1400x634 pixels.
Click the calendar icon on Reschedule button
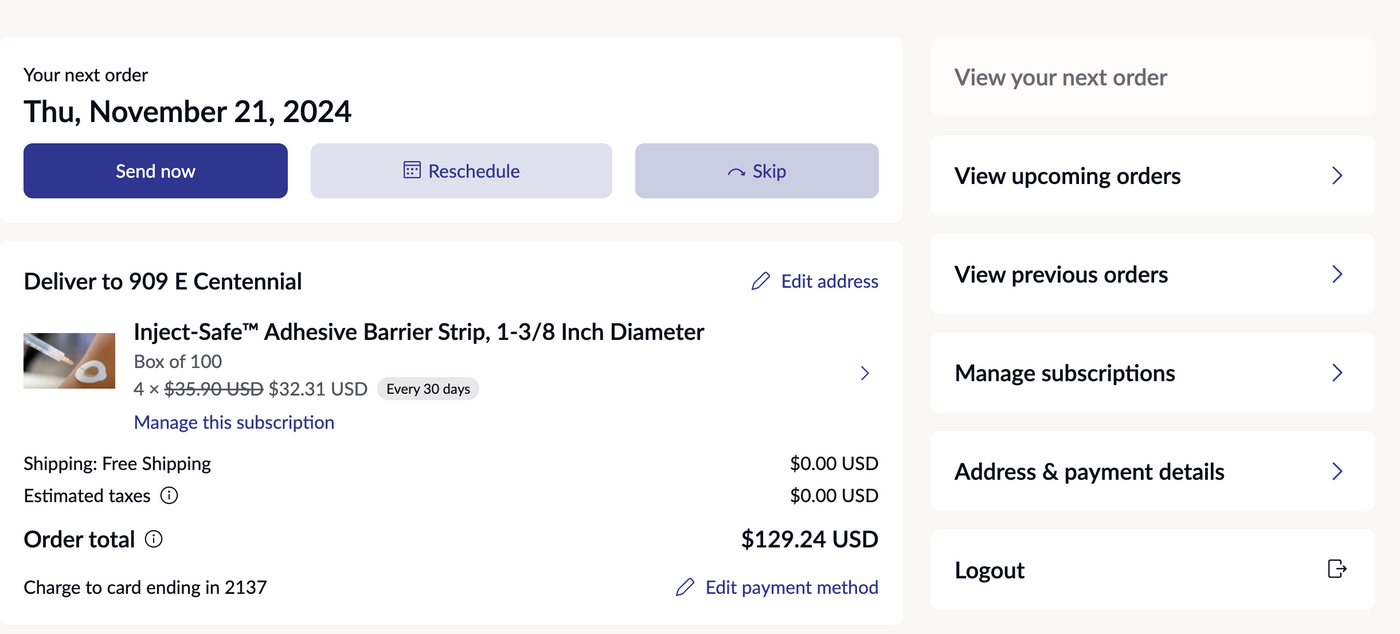pyautogui.click(x=412, y=171)
